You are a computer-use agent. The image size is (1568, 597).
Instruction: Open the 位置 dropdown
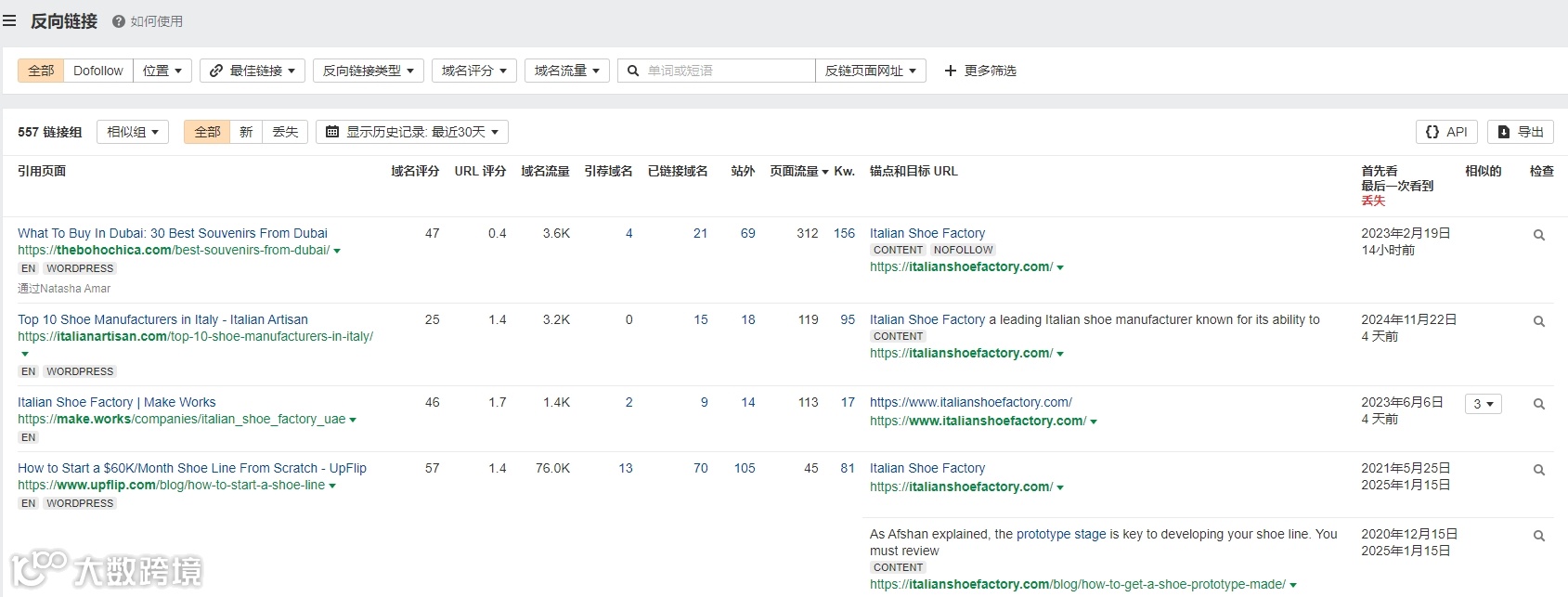(x=162, y=71)
